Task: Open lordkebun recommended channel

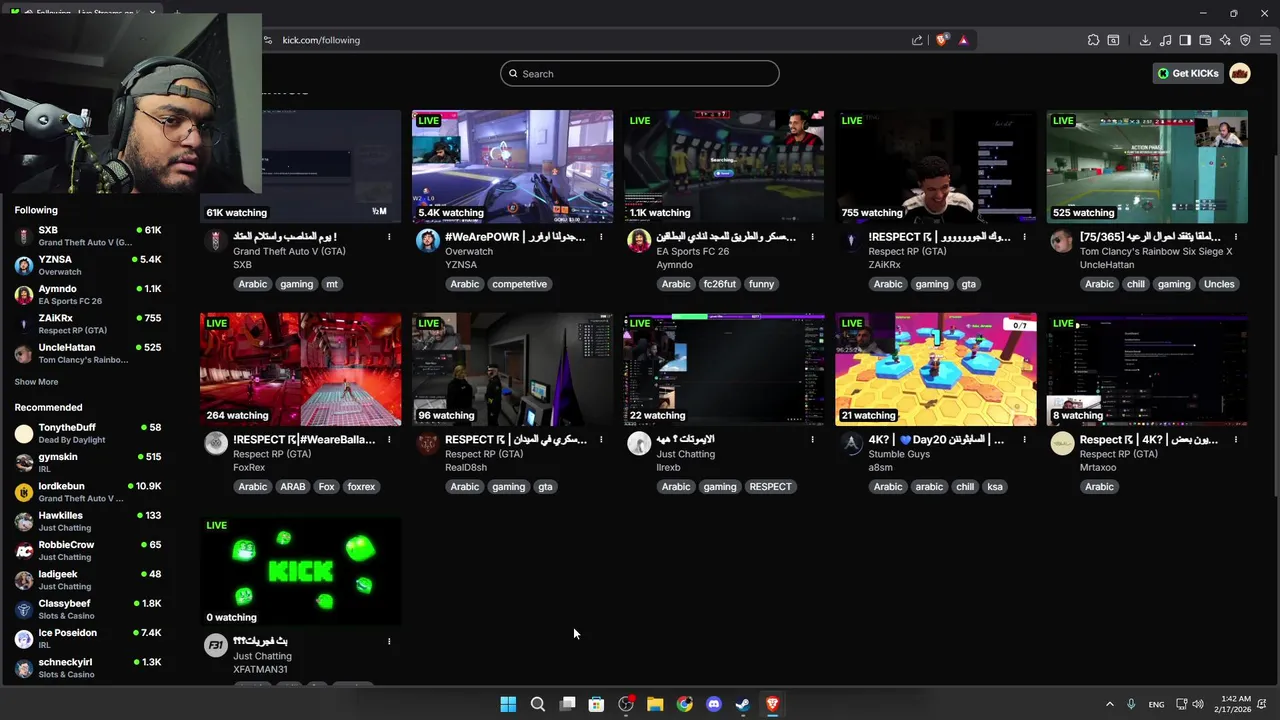Action: [x=88, y=492]
